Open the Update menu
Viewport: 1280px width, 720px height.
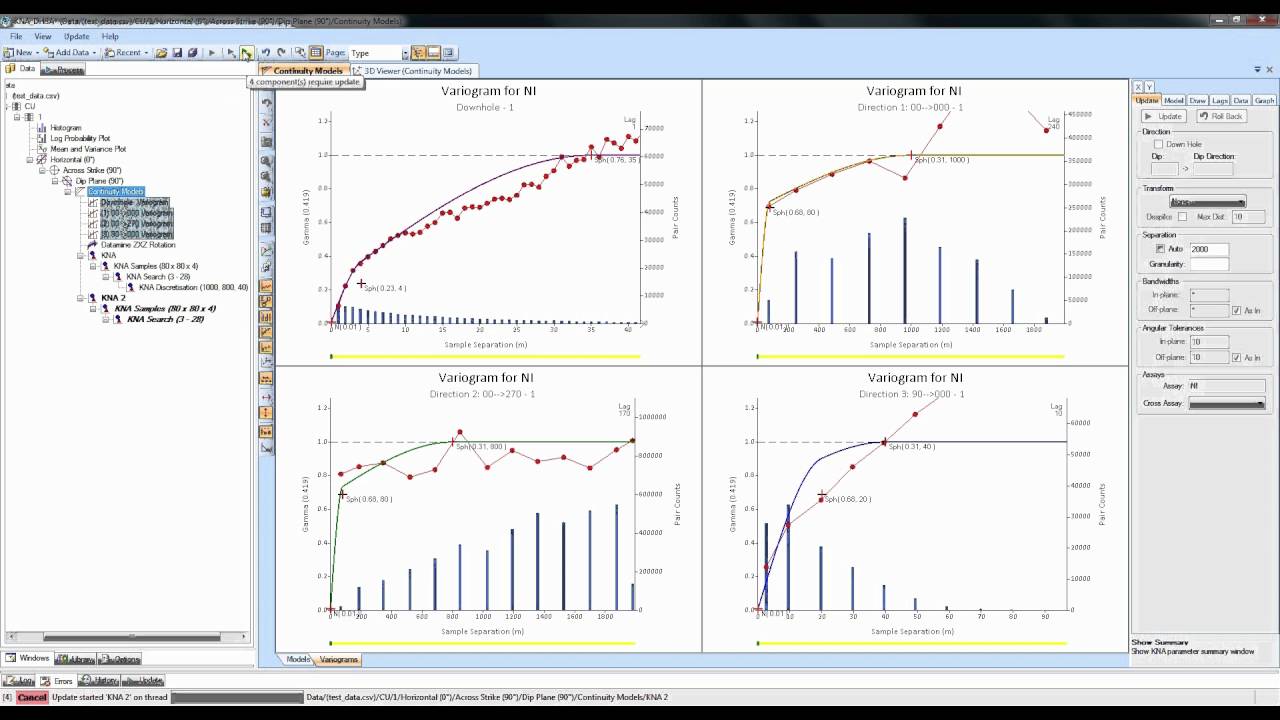pyautogui.click(x=77, y=36)
